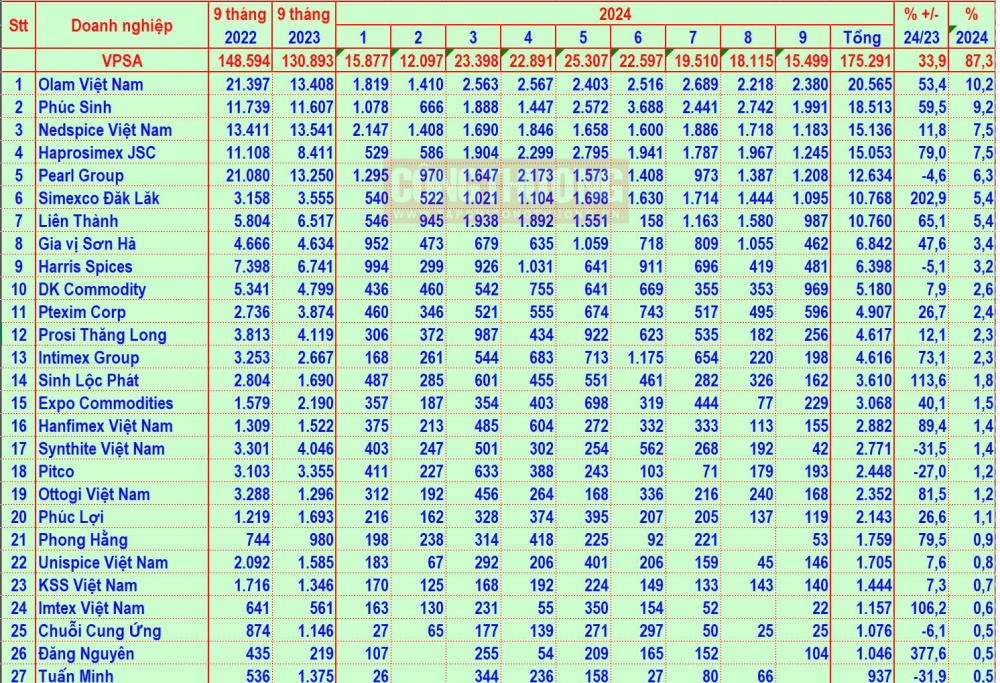
Task: Select Synthite growth value '-31,5'
Action: point(930,449)
